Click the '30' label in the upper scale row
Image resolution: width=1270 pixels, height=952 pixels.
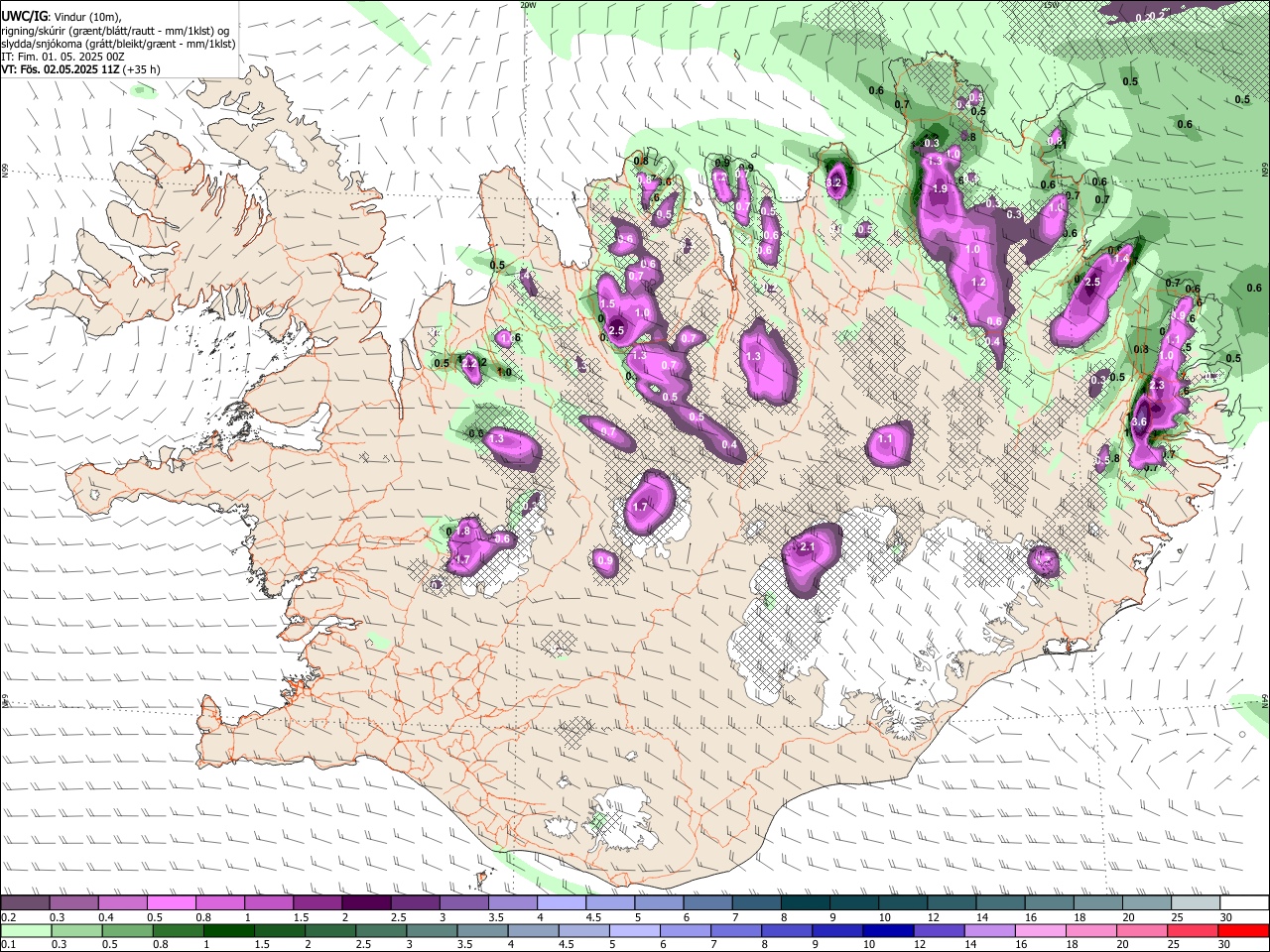pos(1225,917)
